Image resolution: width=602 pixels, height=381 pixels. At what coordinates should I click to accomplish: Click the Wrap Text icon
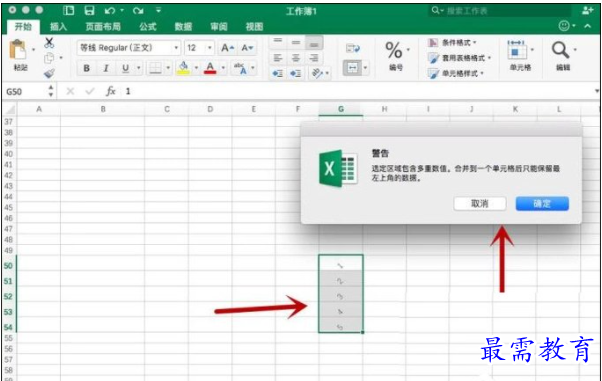(352, 48)
